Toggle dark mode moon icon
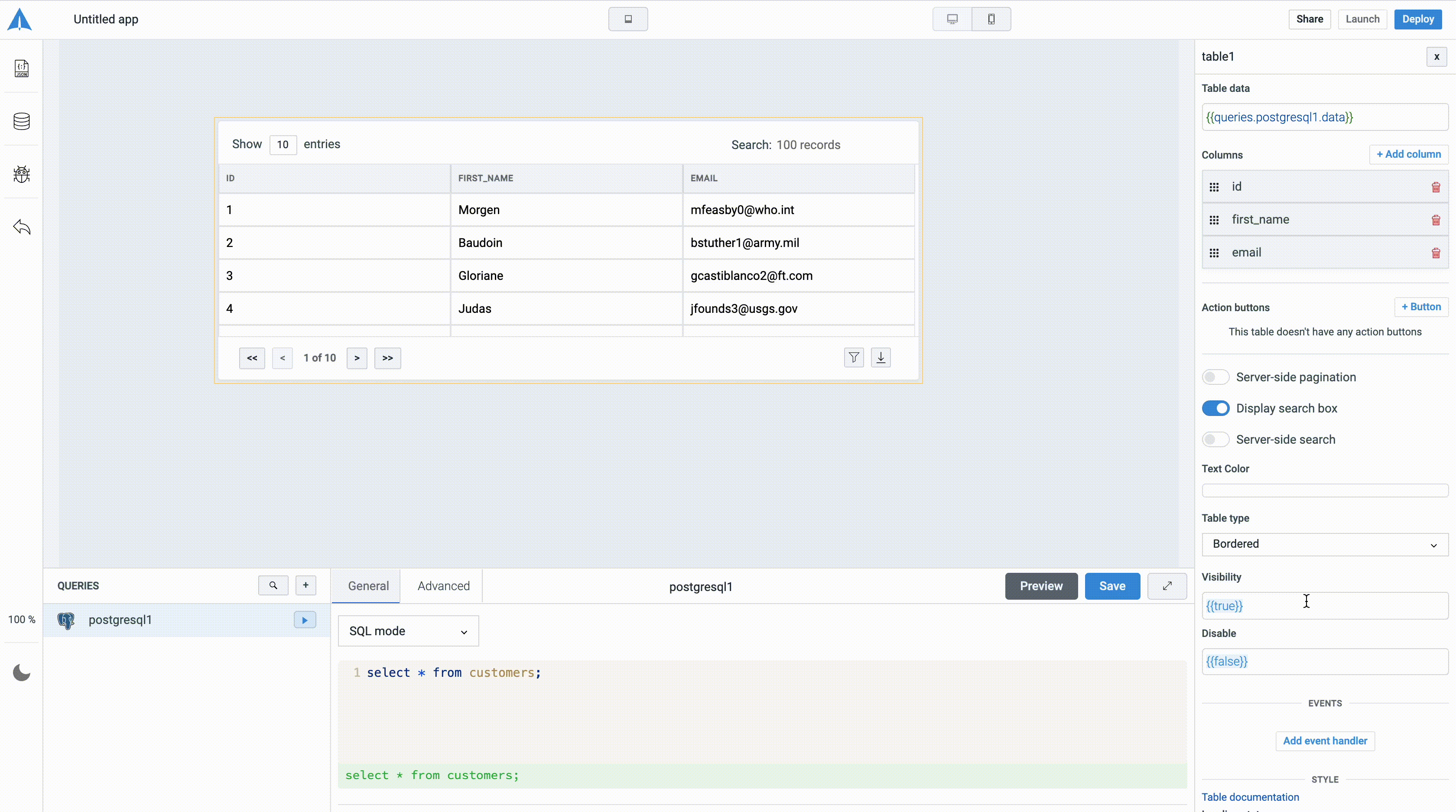 (22, 672)
